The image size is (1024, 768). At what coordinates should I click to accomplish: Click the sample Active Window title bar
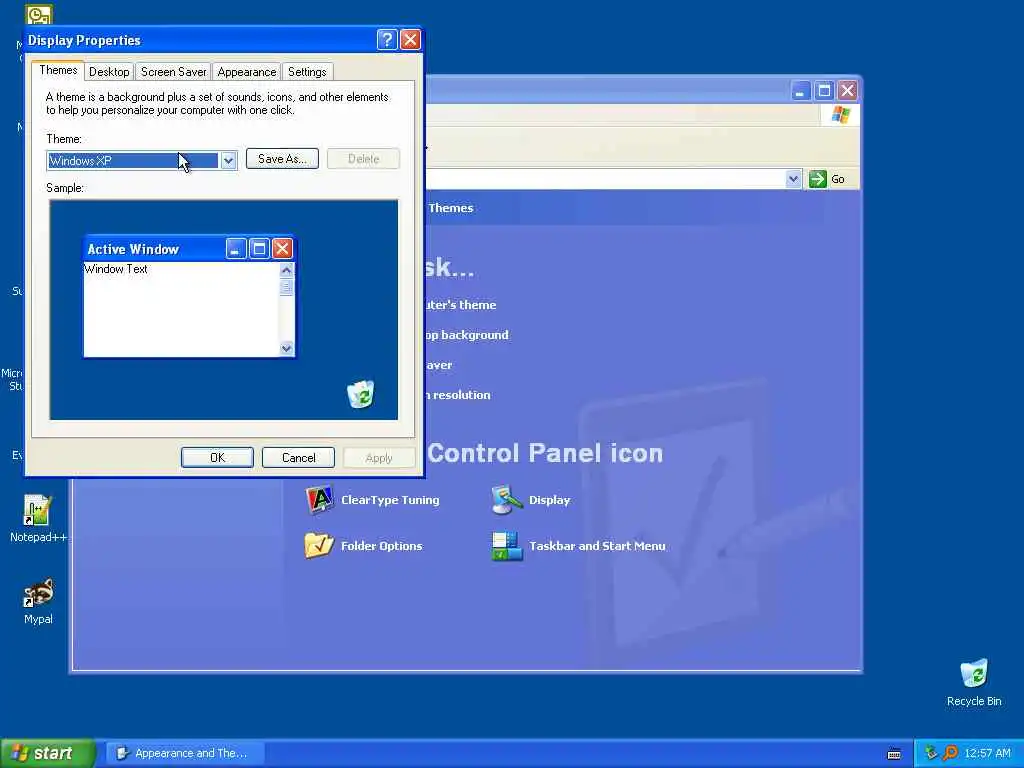point(189,249)
